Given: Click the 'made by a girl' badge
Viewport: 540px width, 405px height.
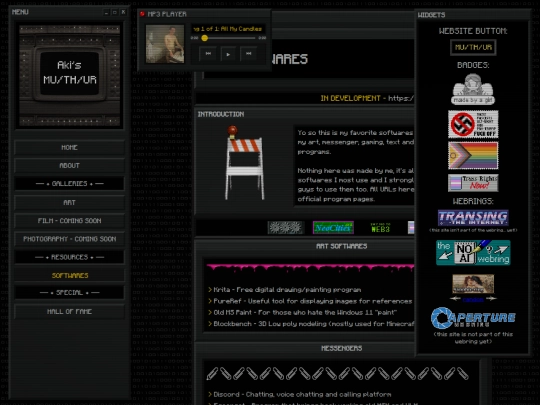Looking at the screenshot, I should 473,89.
